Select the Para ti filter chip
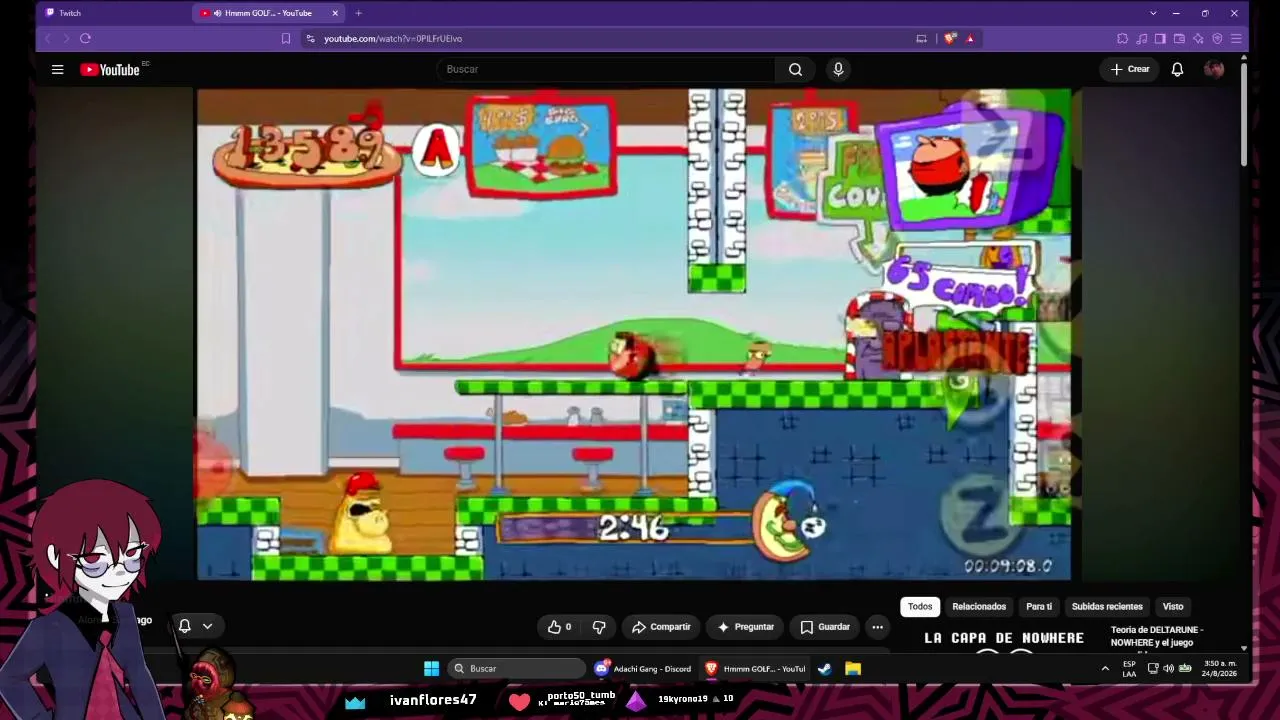1280x720 pixels. pyautogui.click(x=1039, y=606)
